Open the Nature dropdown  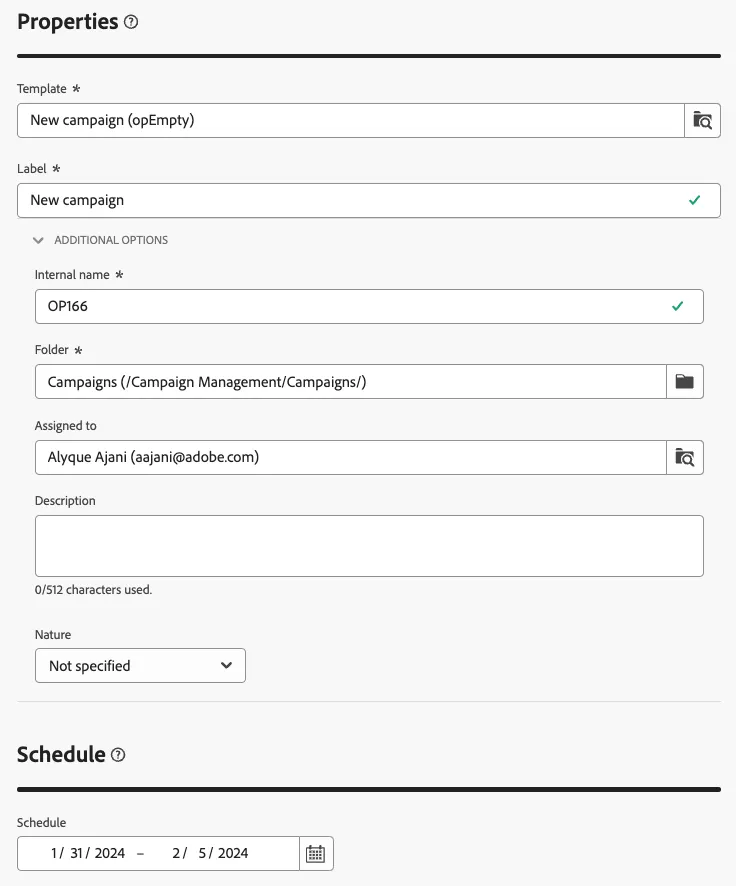click(x=140, y=666)
